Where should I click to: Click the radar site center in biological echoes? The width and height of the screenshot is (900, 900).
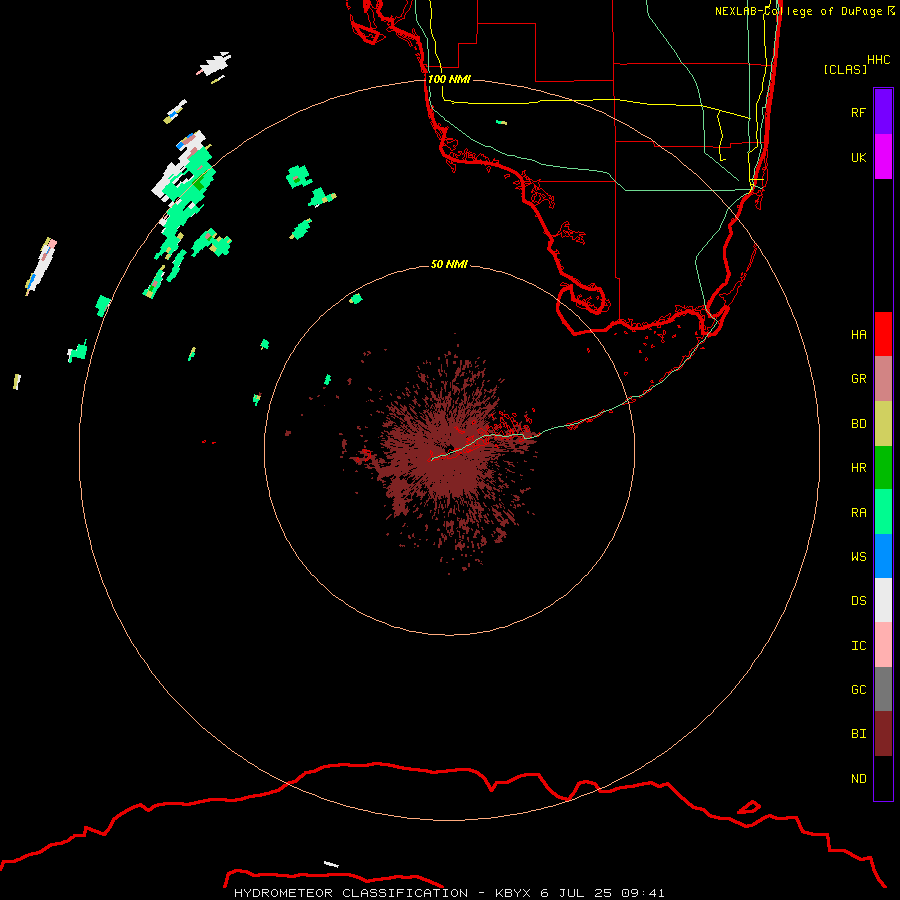pyautogui.click(x=450, y=449)
